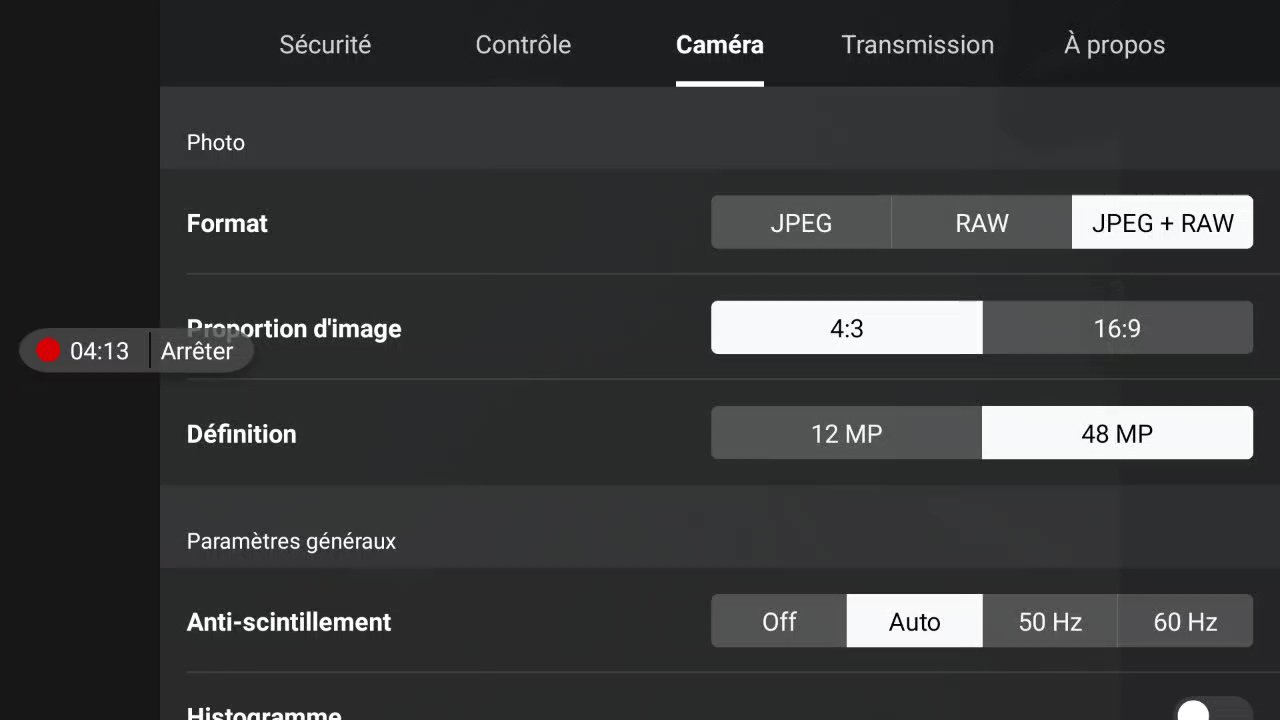Select JPEG + RAW format option

coord(1162,222)
